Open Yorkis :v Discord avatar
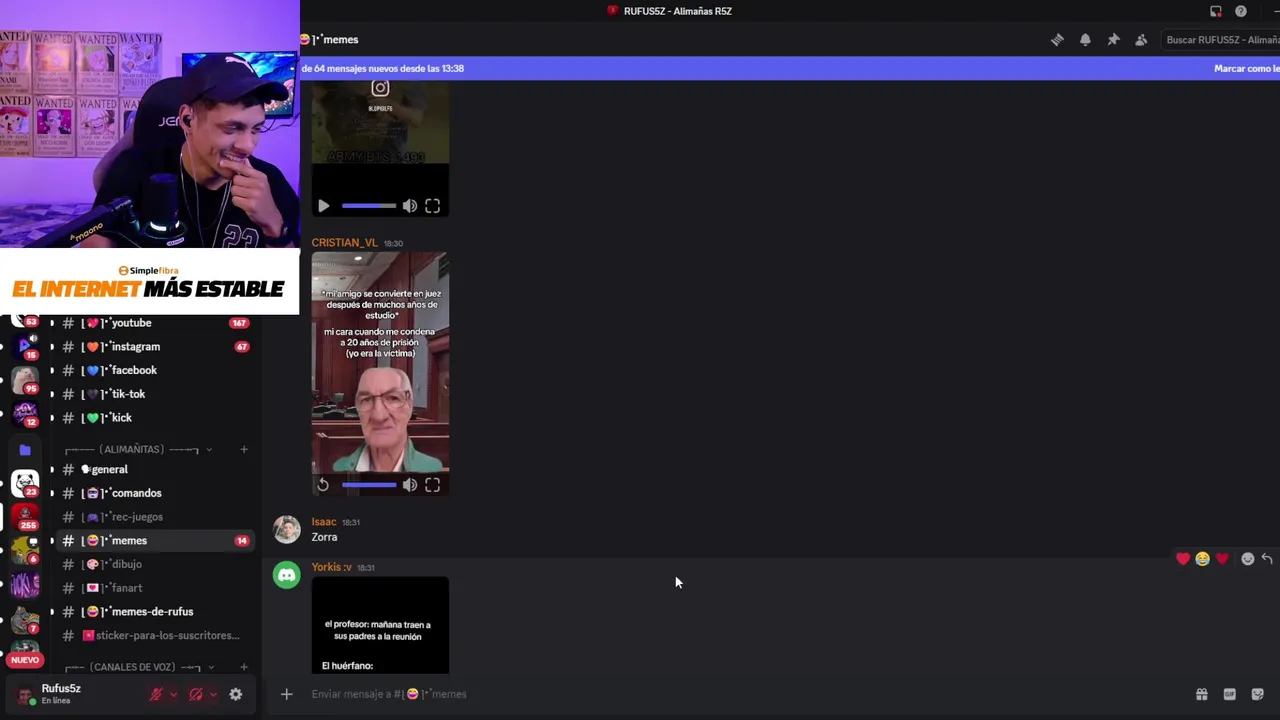The image size is (1280, 720). (x=287, y=575)
